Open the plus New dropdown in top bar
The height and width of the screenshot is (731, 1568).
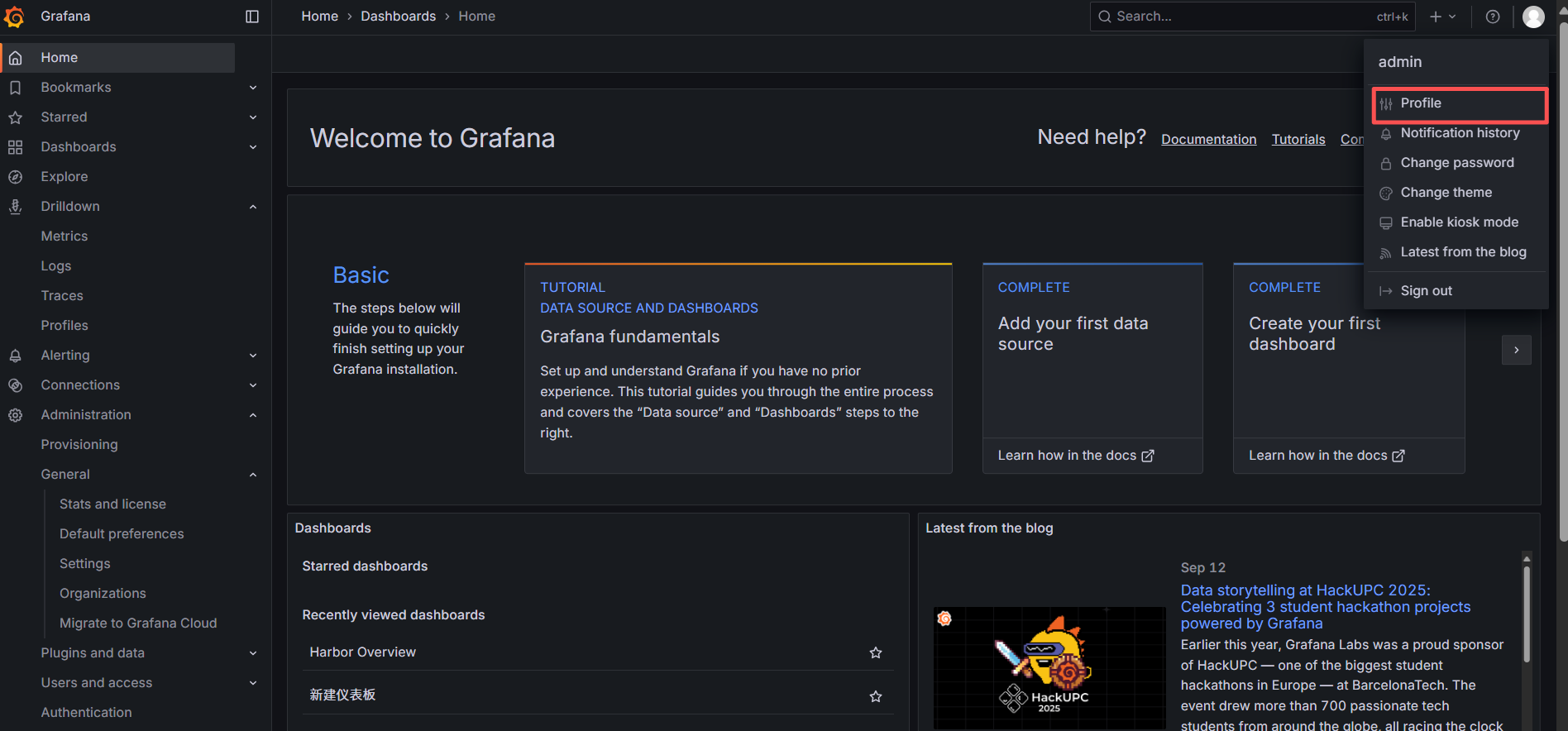(x=1442, y=17)
